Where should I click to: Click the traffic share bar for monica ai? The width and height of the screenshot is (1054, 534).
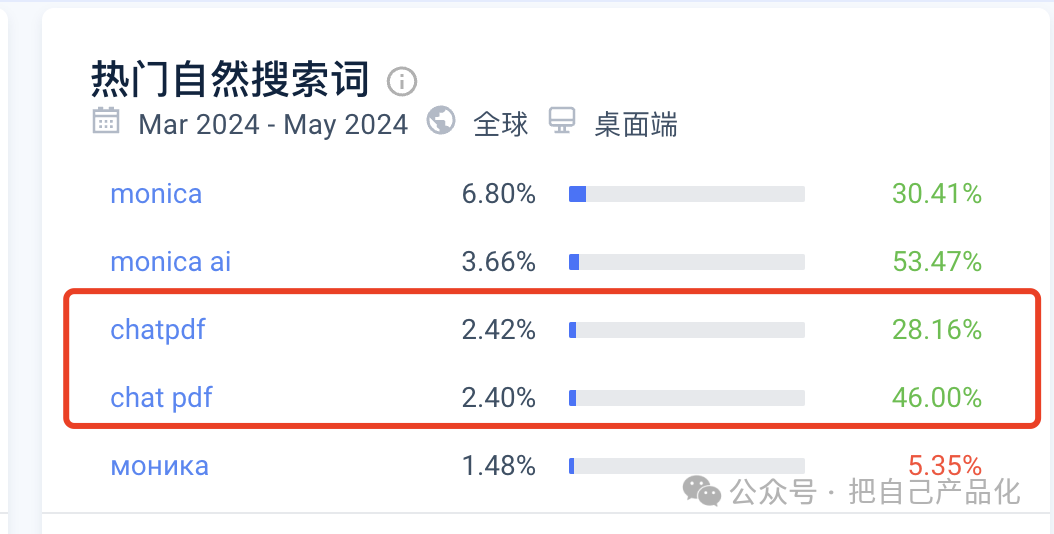click(x=687, y=262)
